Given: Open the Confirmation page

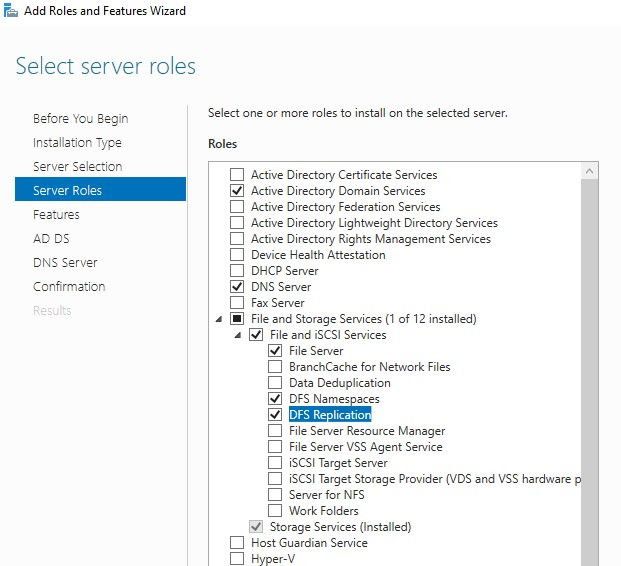Looking at the screenshot, I should tap(69, 286).
